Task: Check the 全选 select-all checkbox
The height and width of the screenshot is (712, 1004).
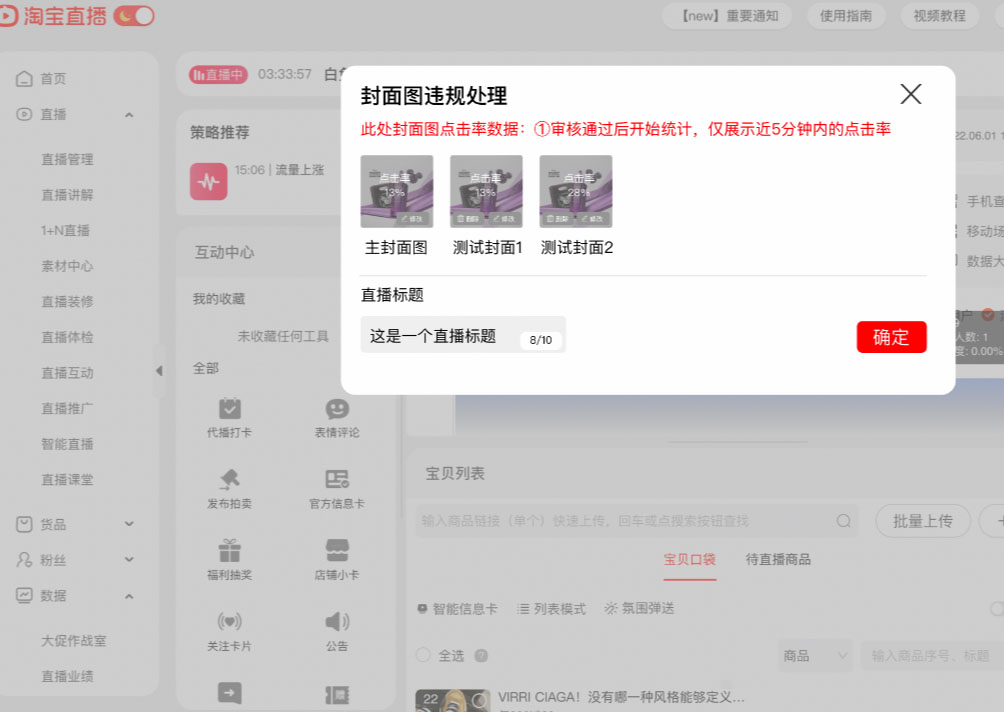Action: (x=423, y=656)
